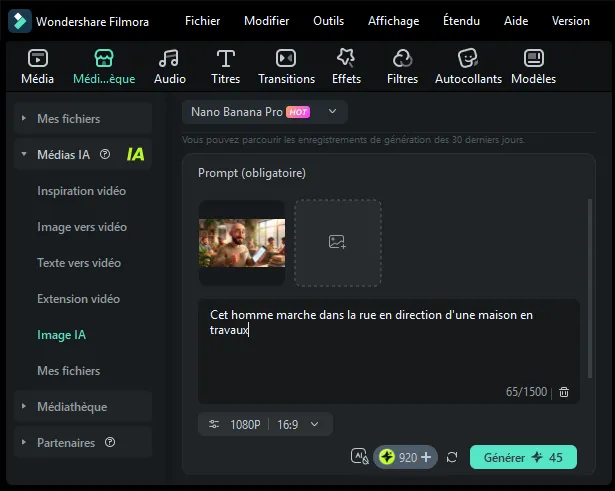Click the add reference image placeholder
Viewport: 615px width, 491px height.
[x=338, y=242]
